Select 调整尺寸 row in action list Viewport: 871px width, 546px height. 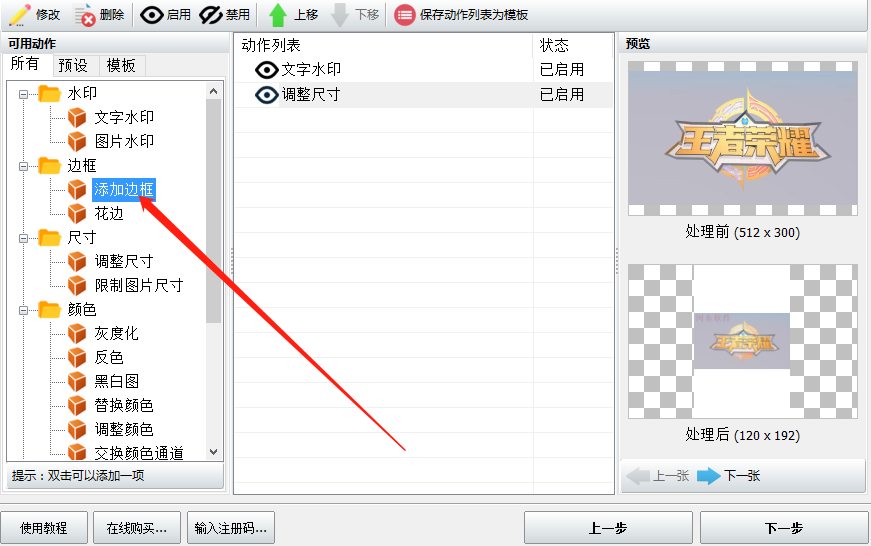424,95
